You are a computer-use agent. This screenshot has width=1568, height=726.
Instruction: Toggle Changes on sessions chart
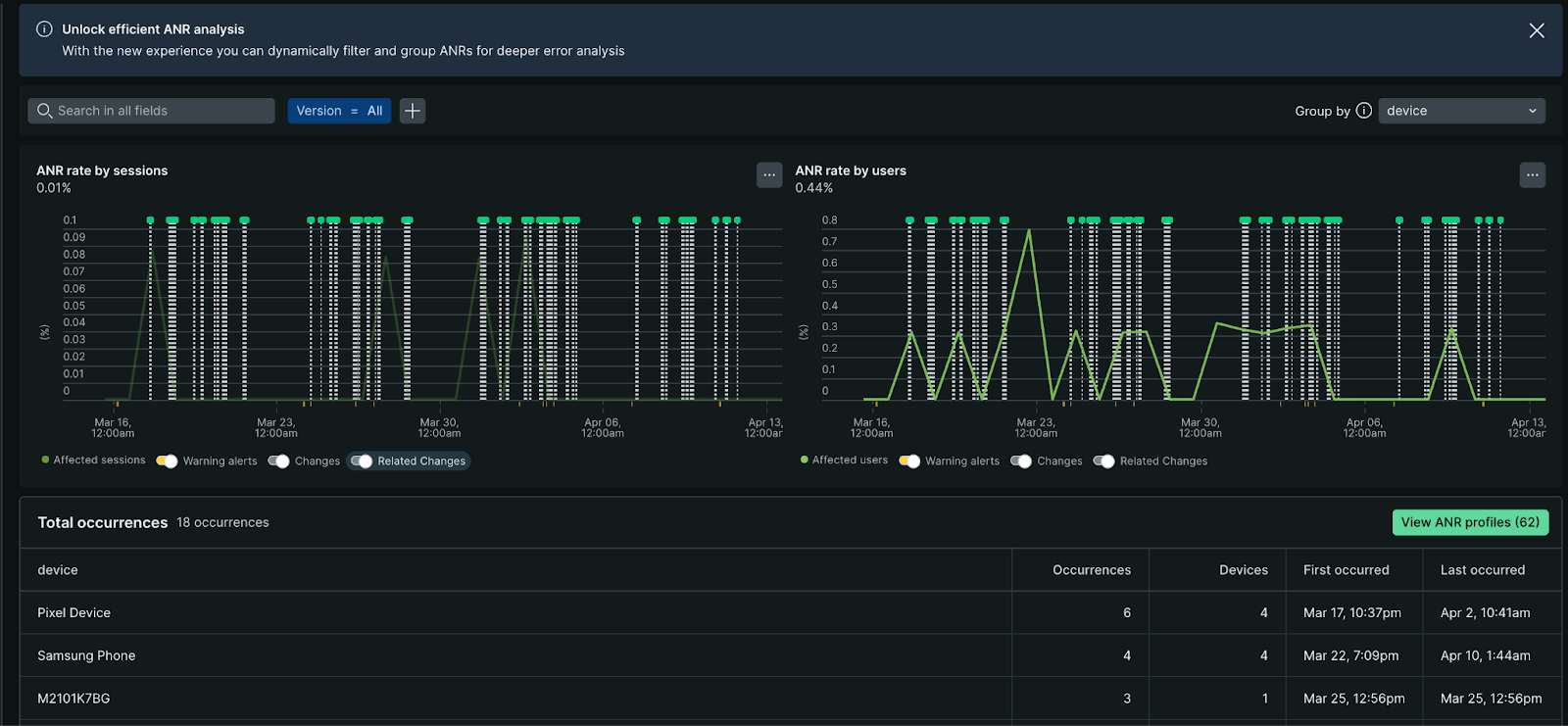tap(278, 461)
